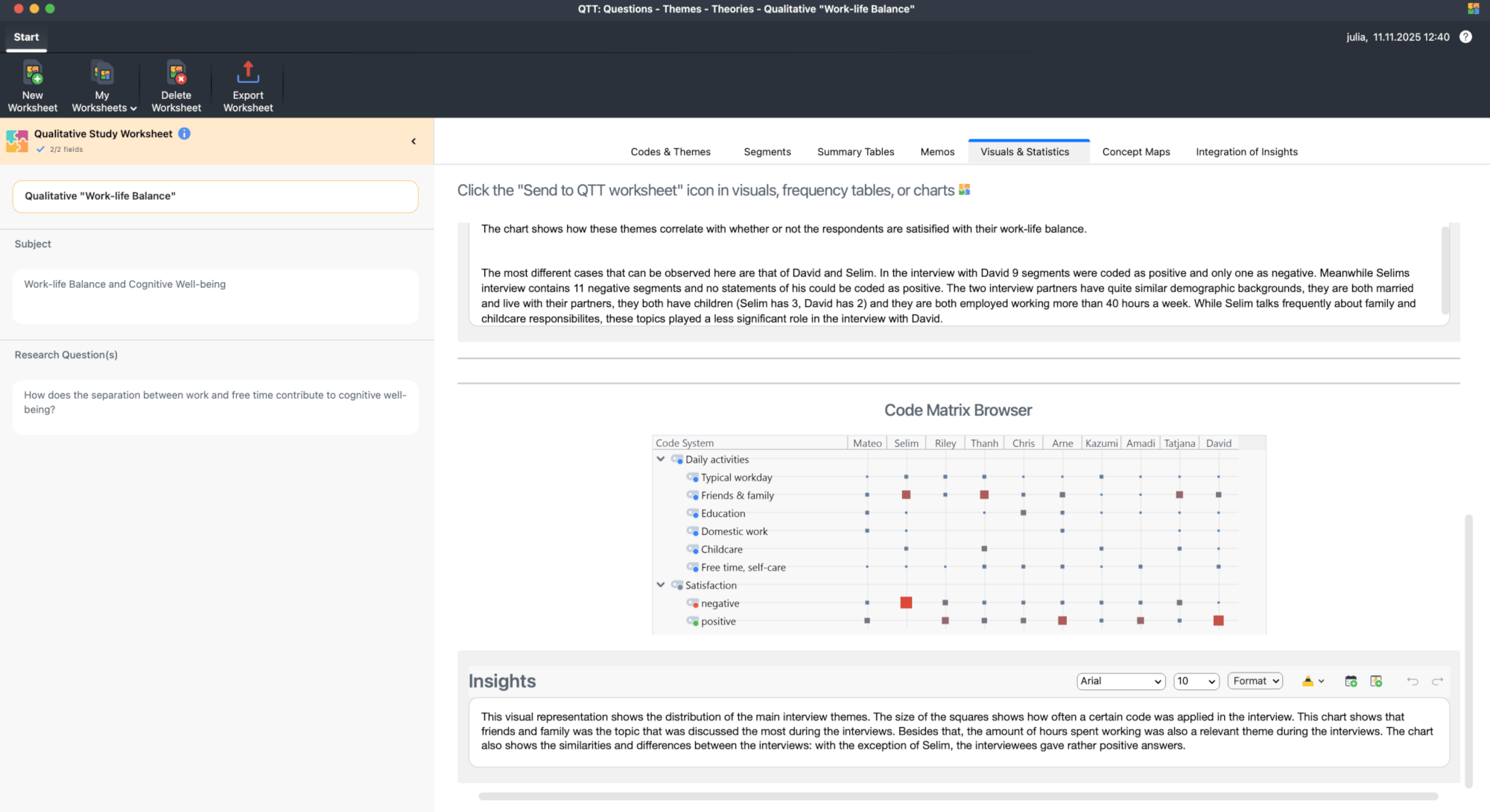Click the vertical scrollbar on the right
Screen dimensions: 1490x812
[1468, 650]
